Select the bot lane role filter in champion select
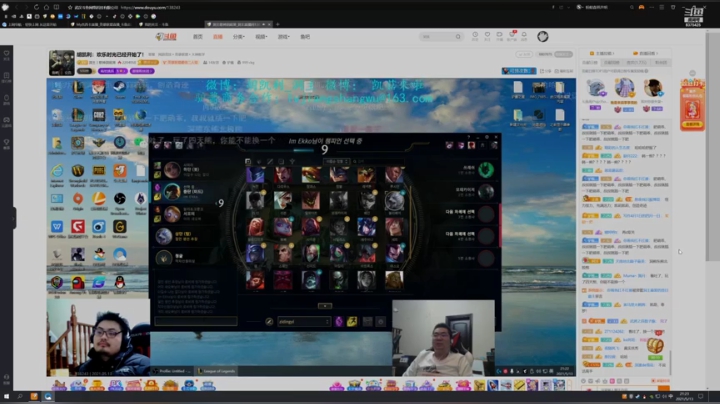Image resolution: width=720 pixels, height=404 pixels. (281, 162)
